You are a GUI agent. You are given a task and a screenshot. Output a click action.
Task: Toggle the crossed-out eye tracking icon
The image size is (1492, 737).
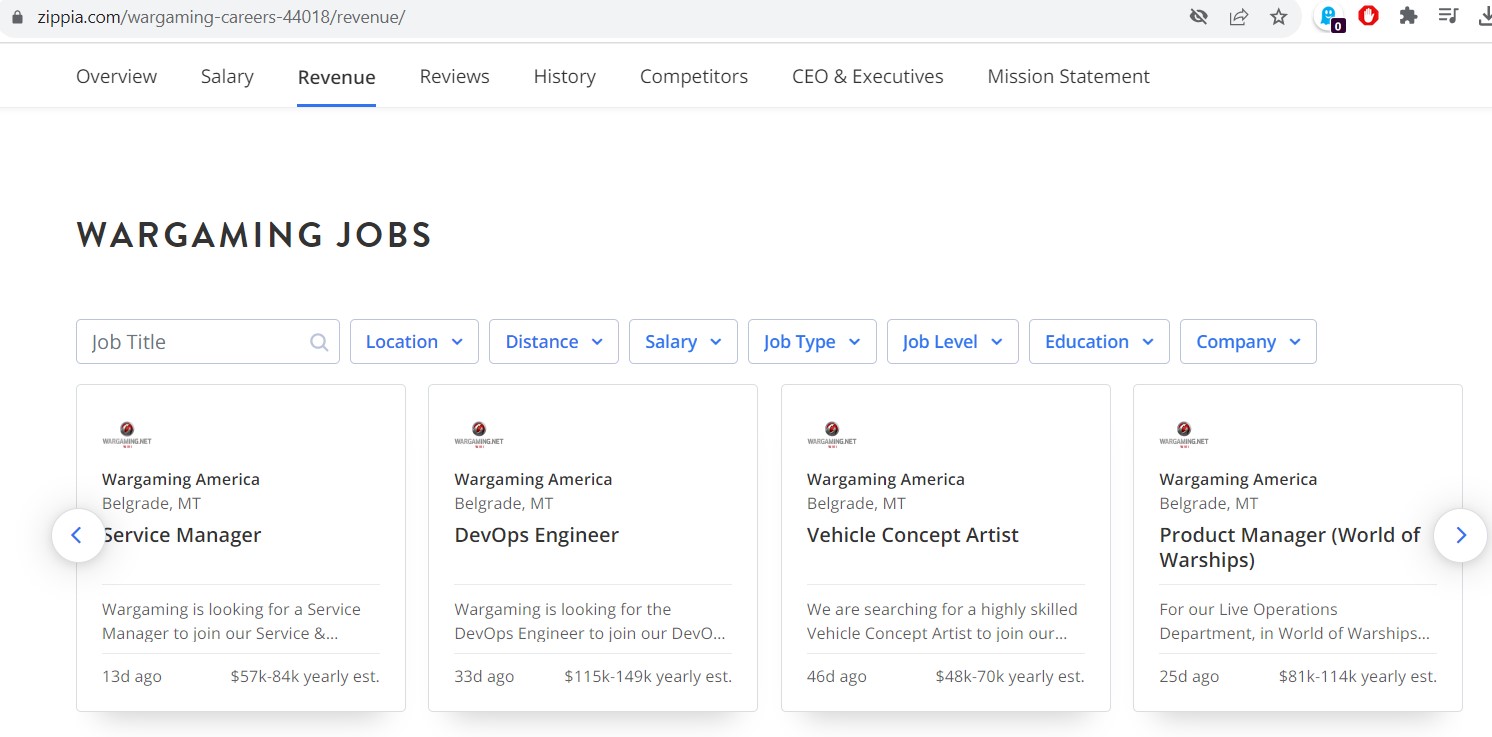coord(1198,17)
